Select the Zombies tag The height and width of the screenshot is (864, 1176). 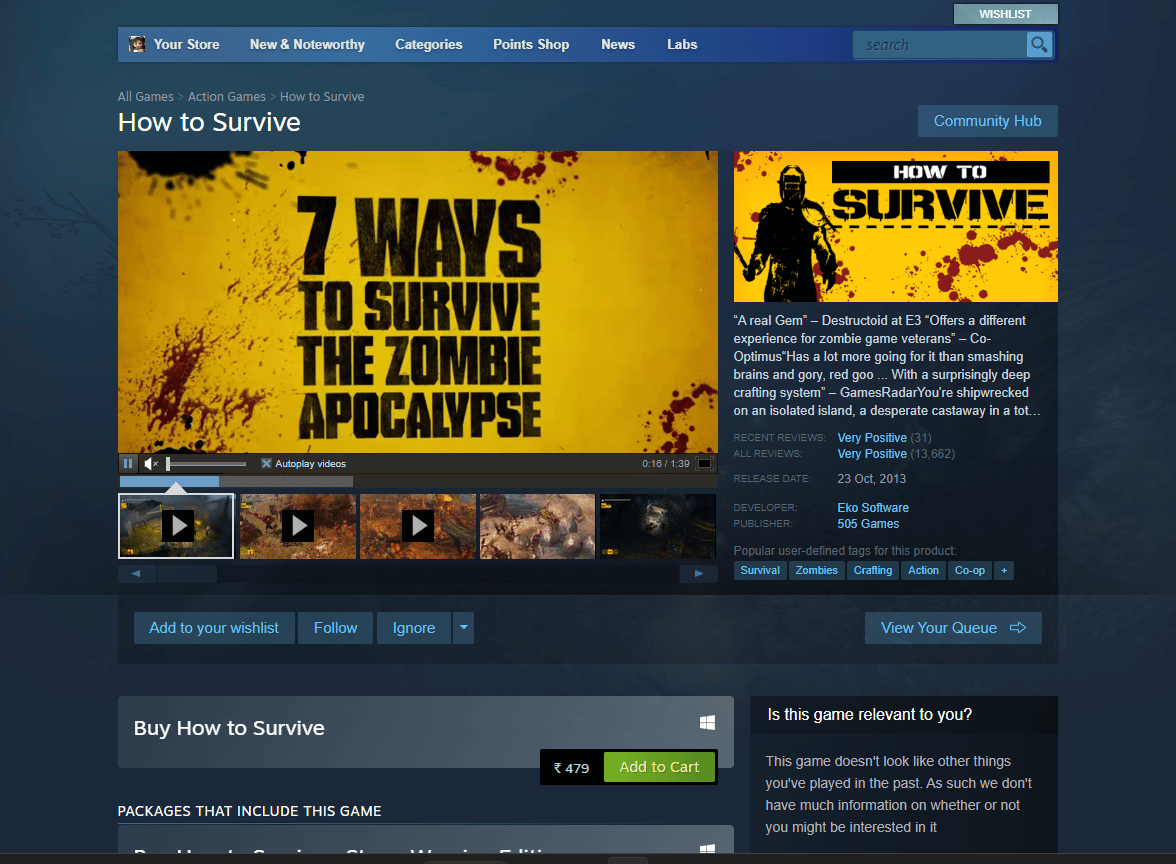tap(817, 571)
